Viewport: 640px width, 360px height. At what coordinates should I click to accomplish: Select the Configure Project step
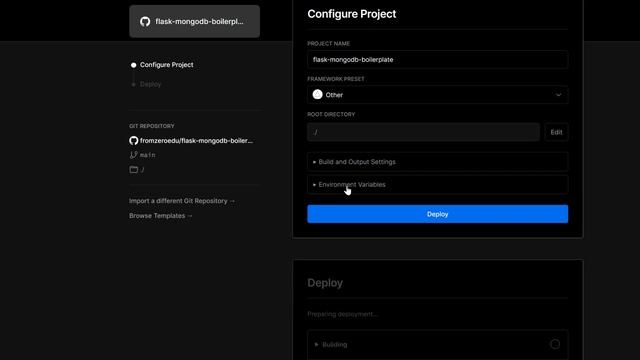coord(167,65)
